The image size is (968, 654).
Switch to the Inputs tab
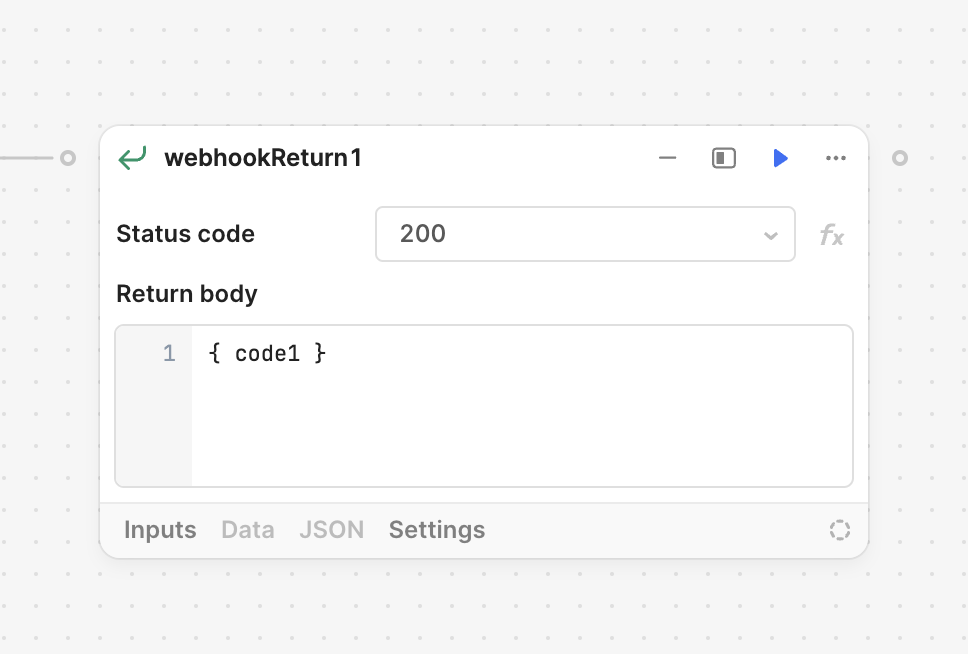(x=160, y=530)
